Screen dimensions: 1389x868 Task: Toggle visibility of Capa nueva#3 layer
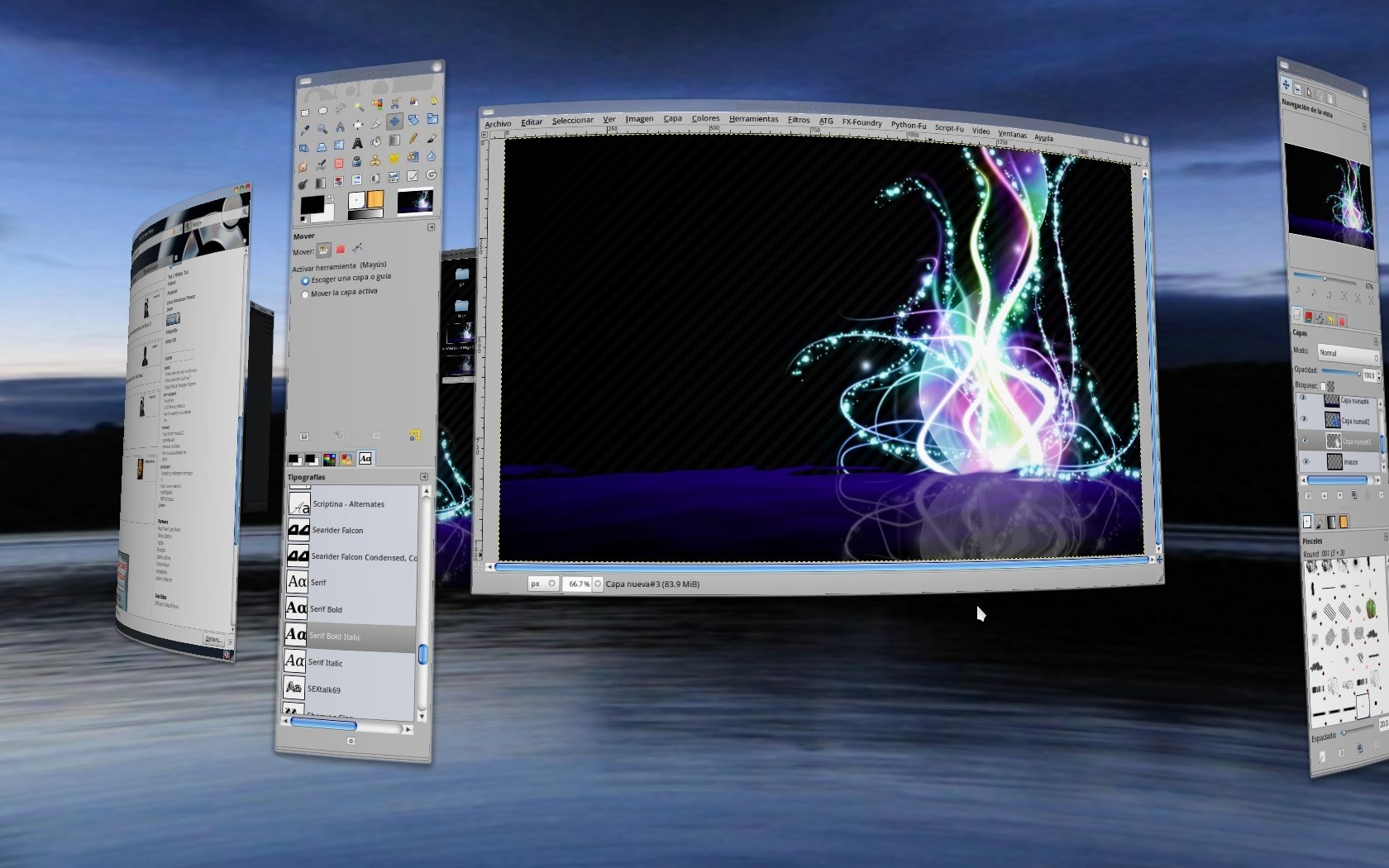pyautogui.click(x=1305, y=441)
